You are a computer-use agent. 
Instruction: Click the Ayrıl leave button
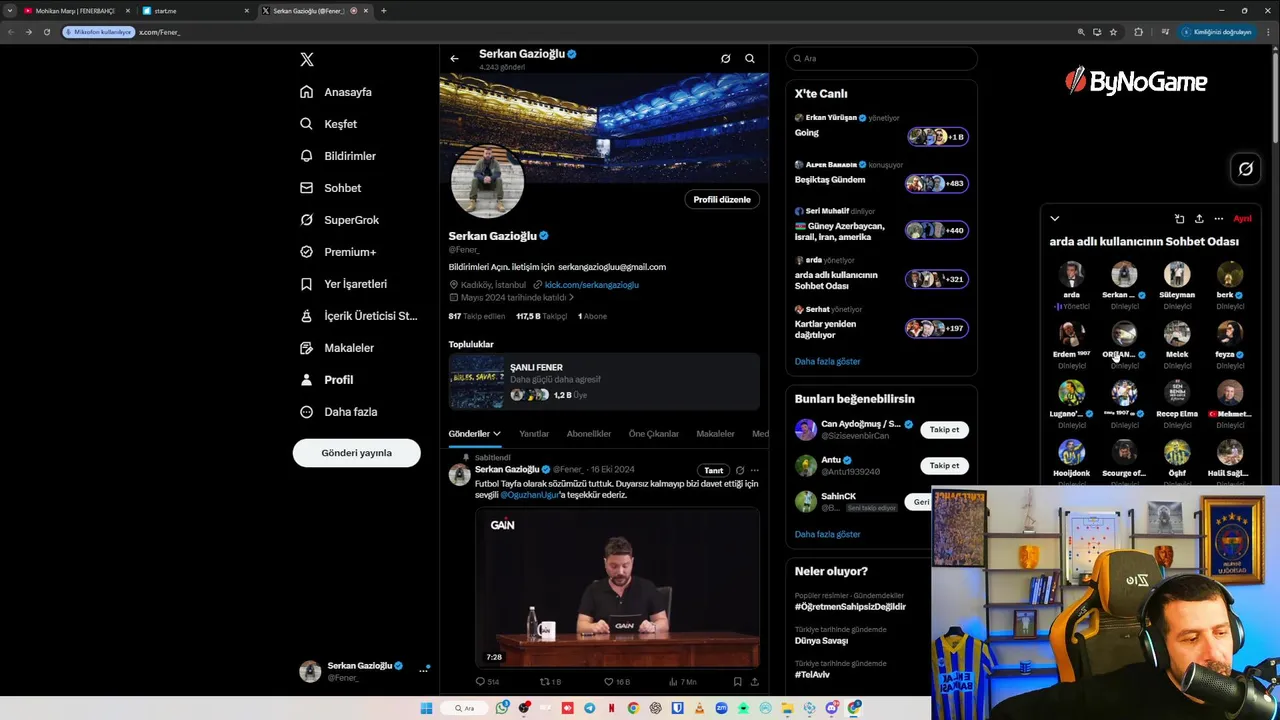pyautogui.click(x=1242, y=219)
